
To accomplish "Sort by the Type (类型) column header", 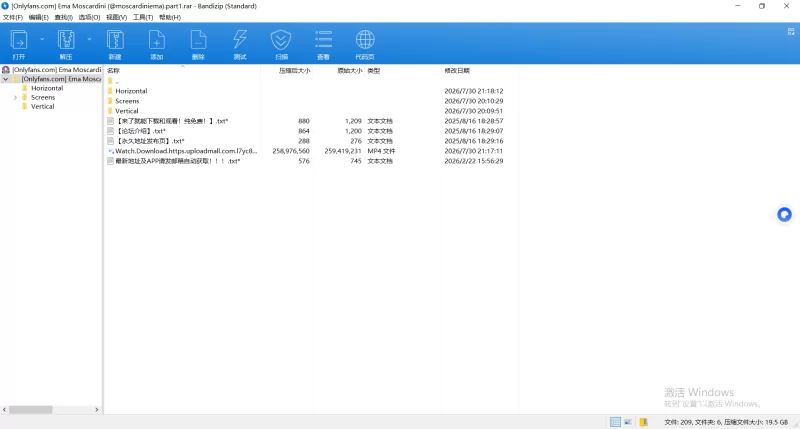I will click(x=373, y=70).
